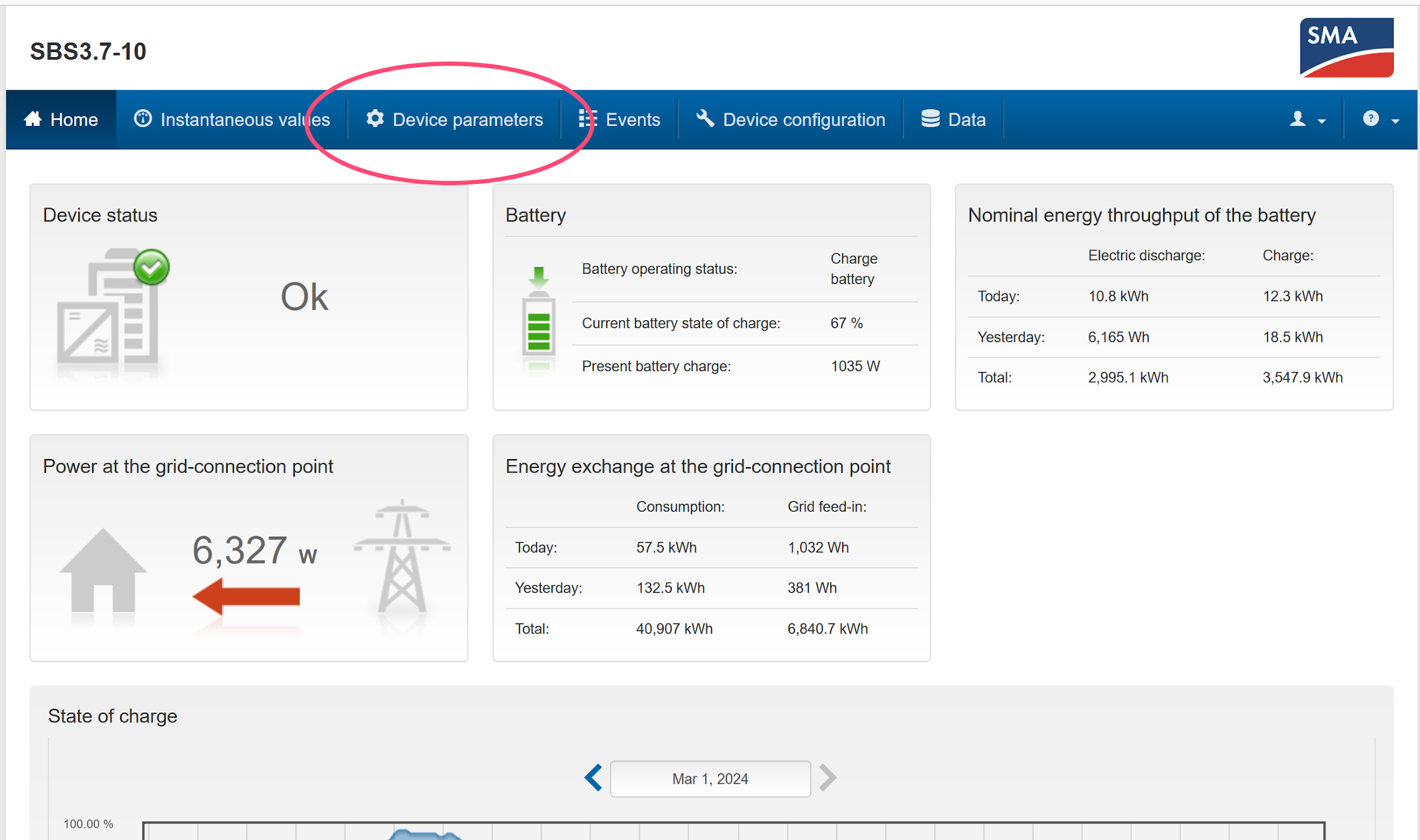Open the Data tab

click(x=953, y=120)
